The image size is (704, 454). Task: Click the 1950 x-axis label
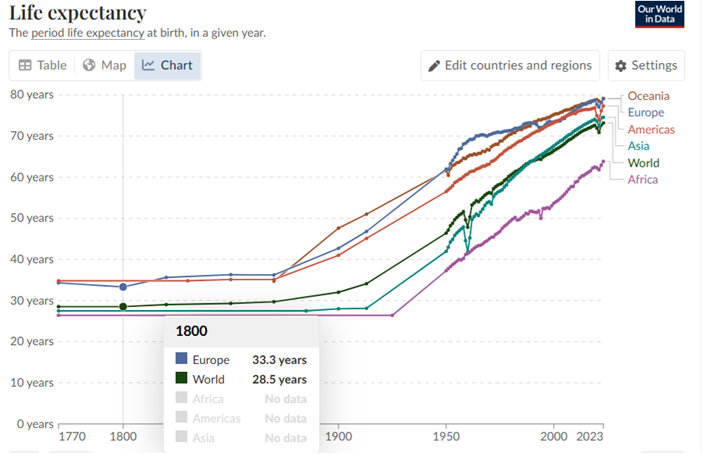point(446,436)
